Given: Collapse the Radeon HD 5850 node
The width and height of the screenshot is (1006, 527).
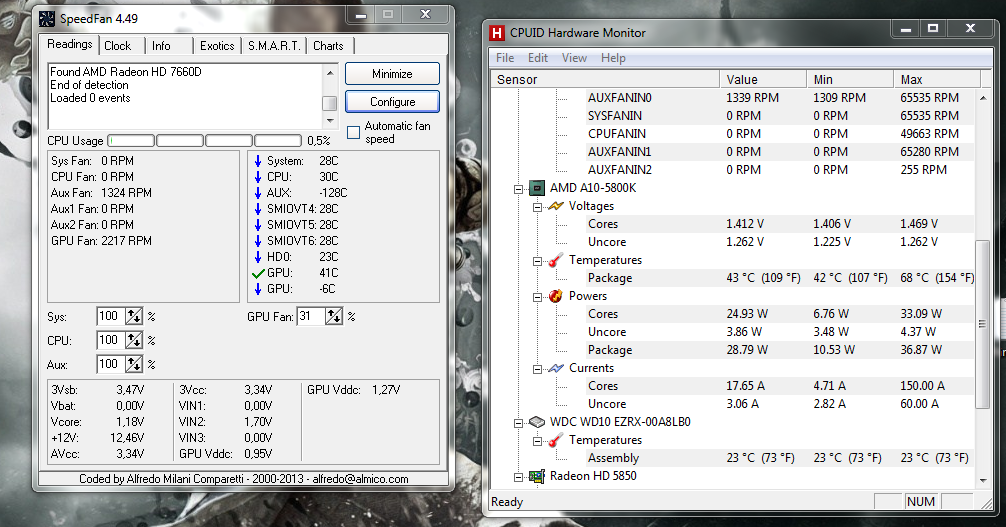Looking at the screenshot, I should tap(518, 477).
